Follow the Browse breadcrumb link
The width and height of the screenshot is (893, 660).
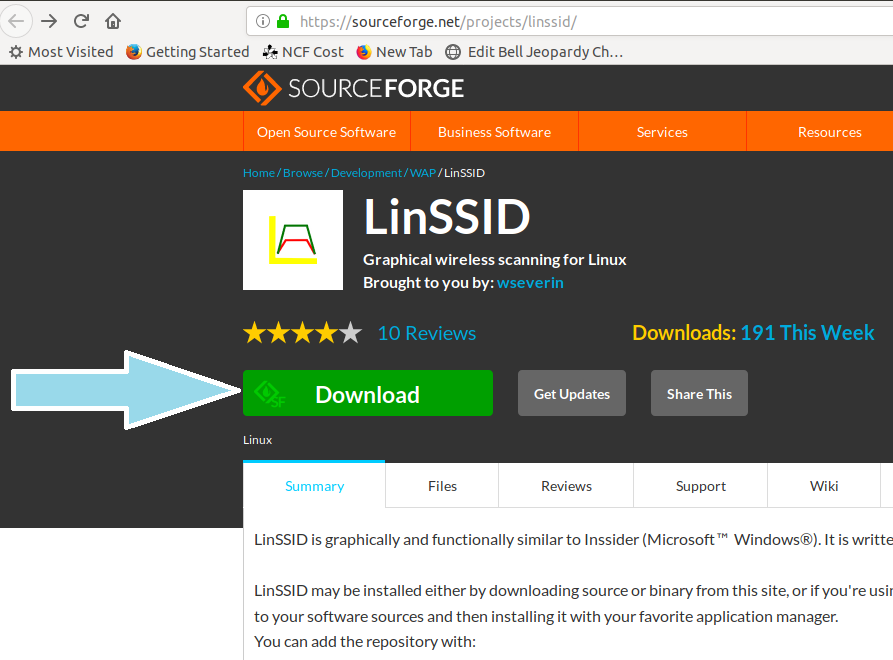pos(303,173)
